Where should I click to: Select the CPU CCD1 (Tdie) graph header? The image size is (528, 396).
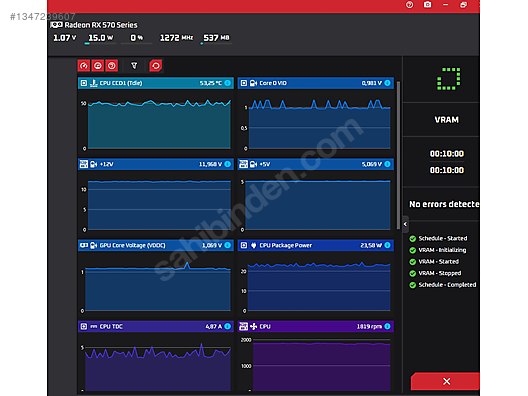[156, 83]
